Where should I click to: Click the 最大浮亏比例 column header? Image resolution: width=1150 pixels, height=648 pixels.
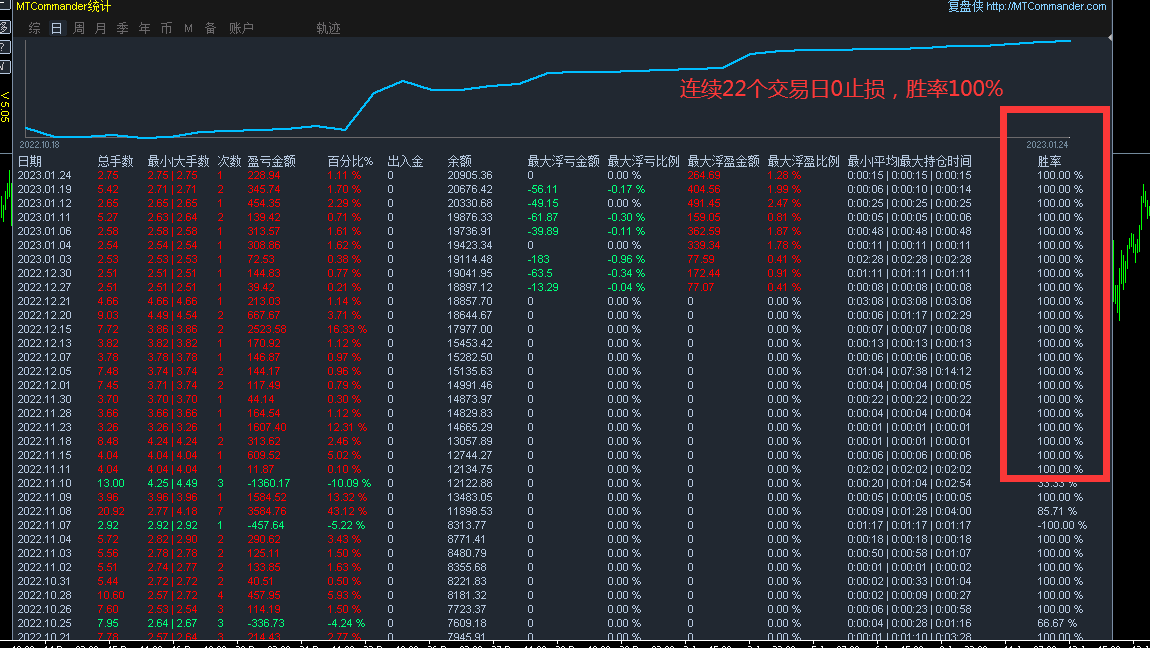pyautogui.click(x=643, y=161)
